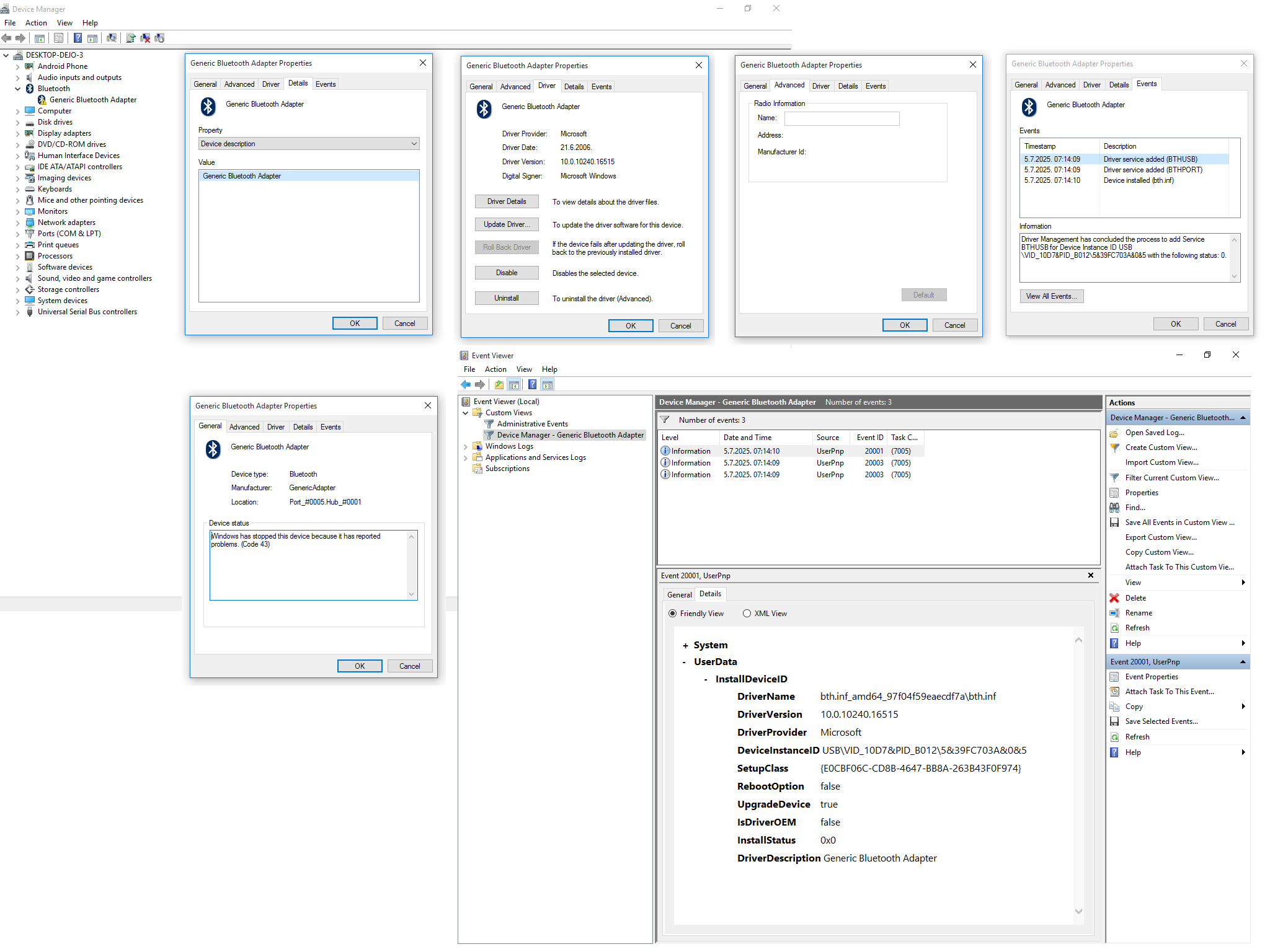Click Open Saved Log folder icon
The height and width of the screenshot is (952, 1270).
click(1114, 433)
